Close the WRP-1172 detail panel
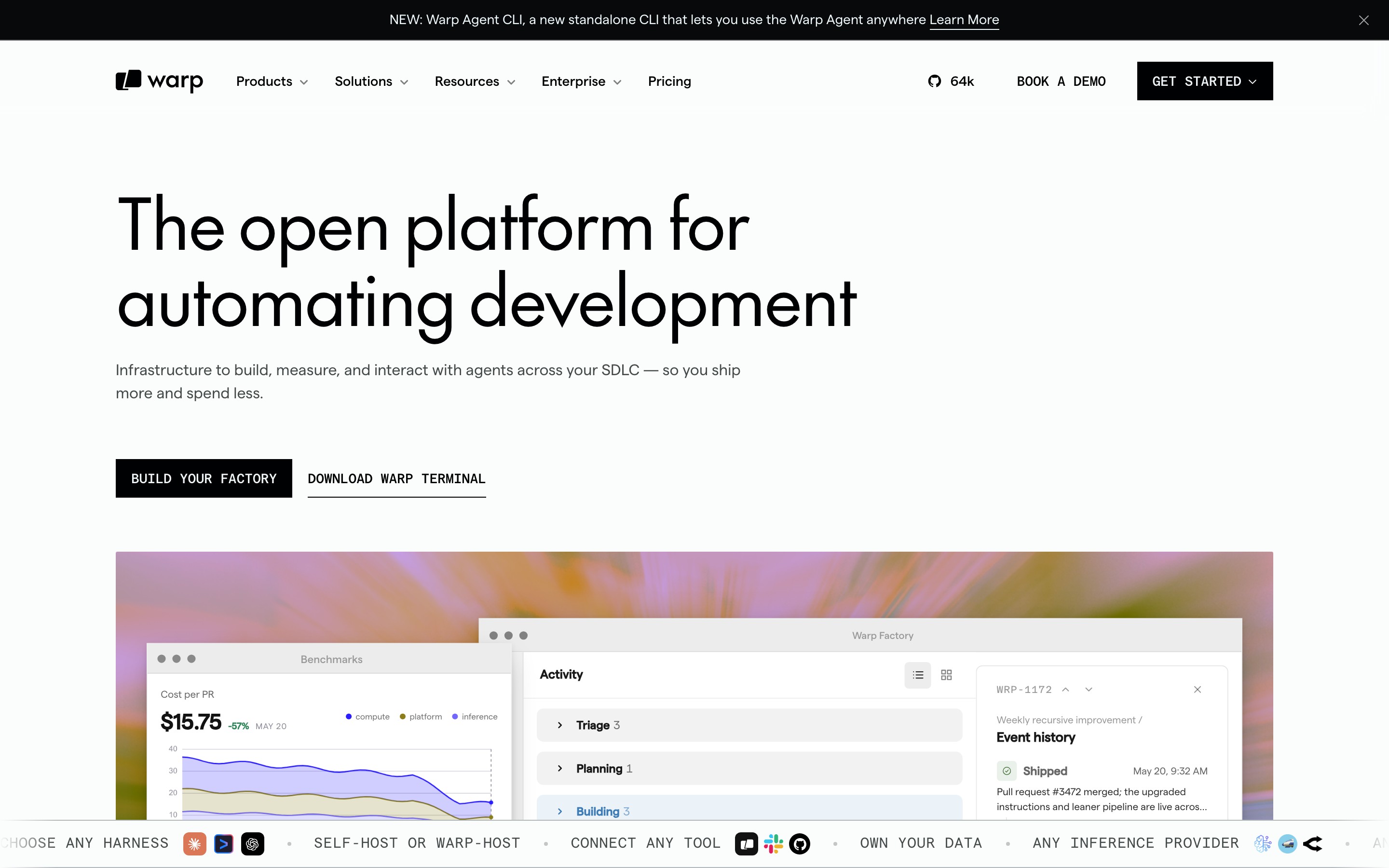 (x=1198, y=690)
